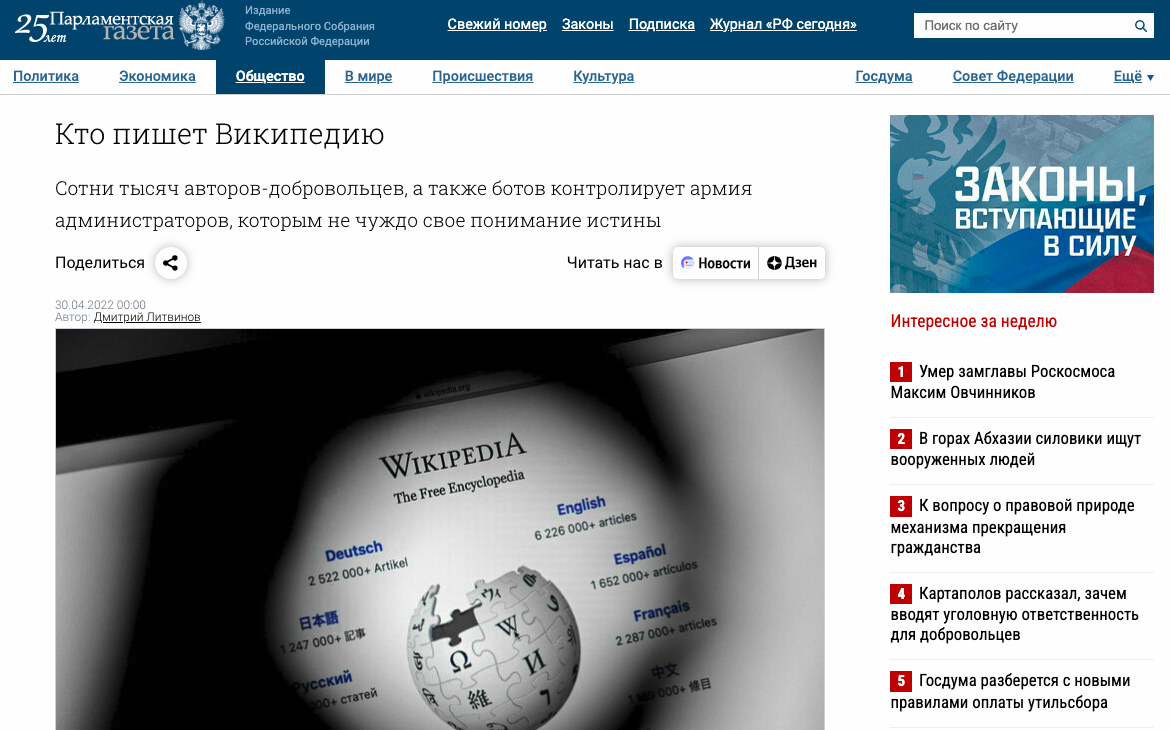1170x730 pixels.
Task: Open story about оплаты утильсбора
Action: pyautogui.click(x=1010, y=691)
